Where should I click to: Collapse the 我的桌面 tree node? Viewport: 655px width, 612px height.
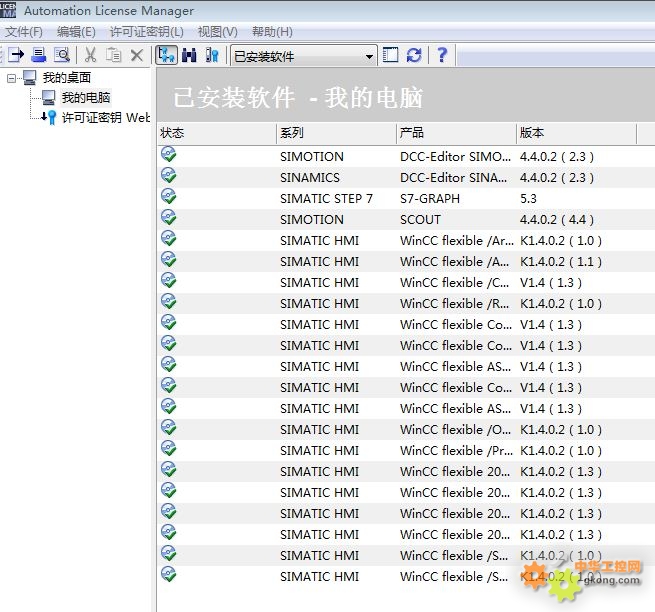click(x=11, y=78)
